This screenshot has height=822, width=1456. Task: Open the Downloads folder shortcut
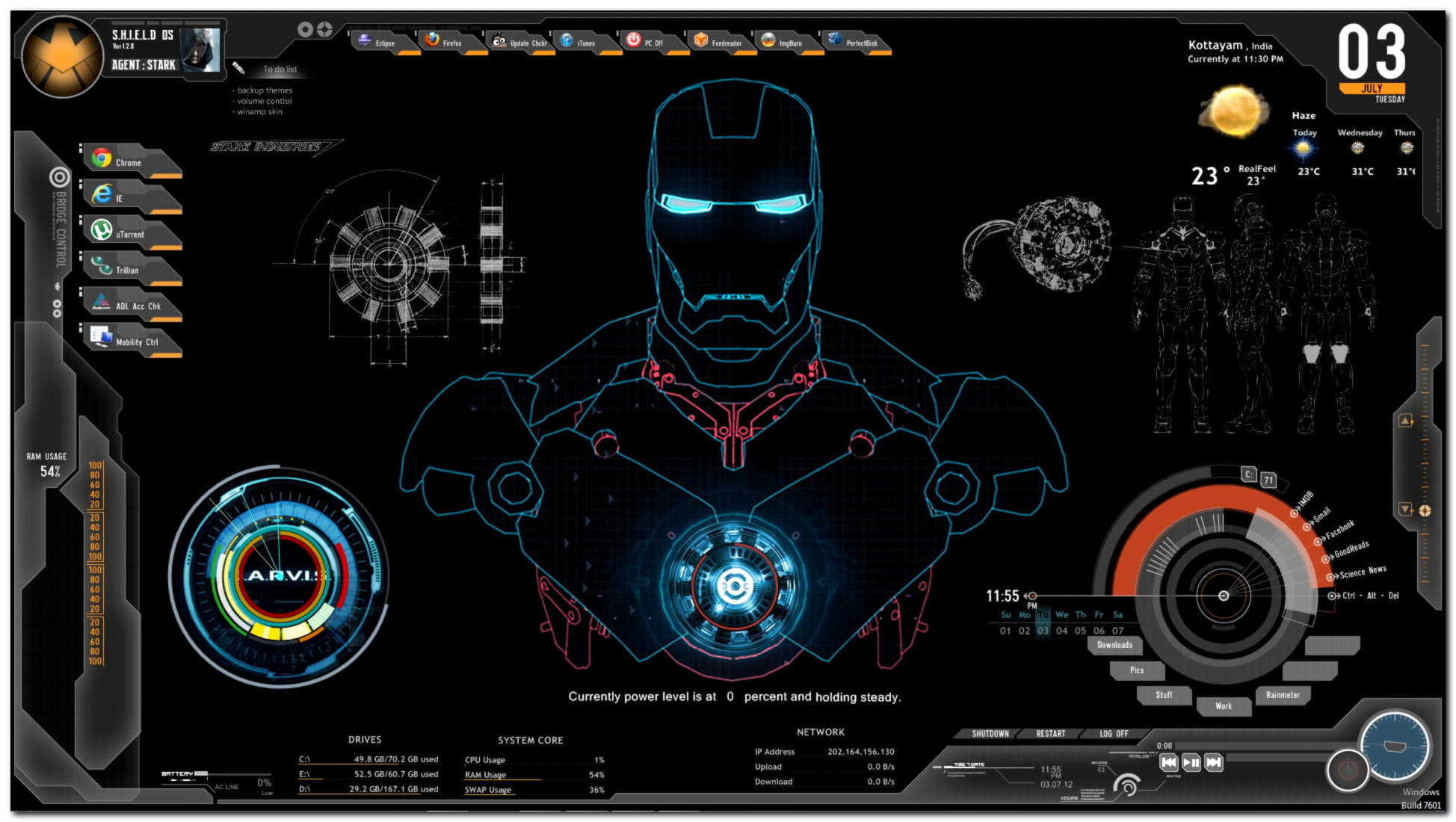pyautogui.click(x=1114, y=645)
